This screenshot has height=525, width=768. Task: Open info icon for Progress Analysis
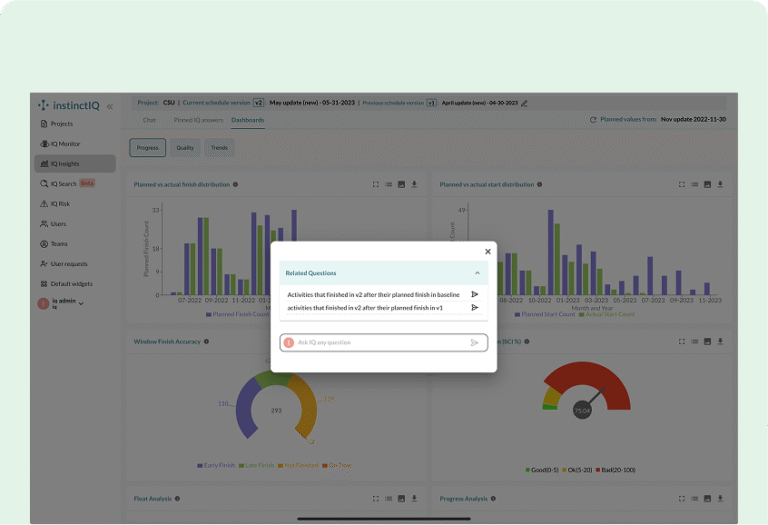(493, 499)
